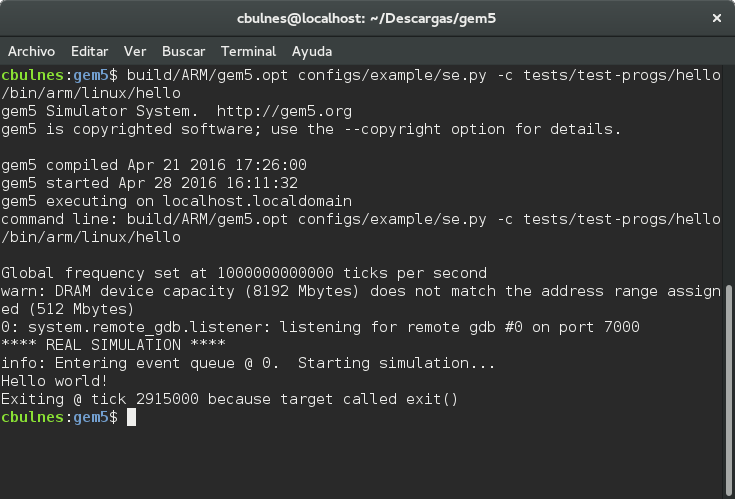Viewport: 735px width, 499px height.
Task: Open the Buscar menu
Action: [x=183, y=51]
